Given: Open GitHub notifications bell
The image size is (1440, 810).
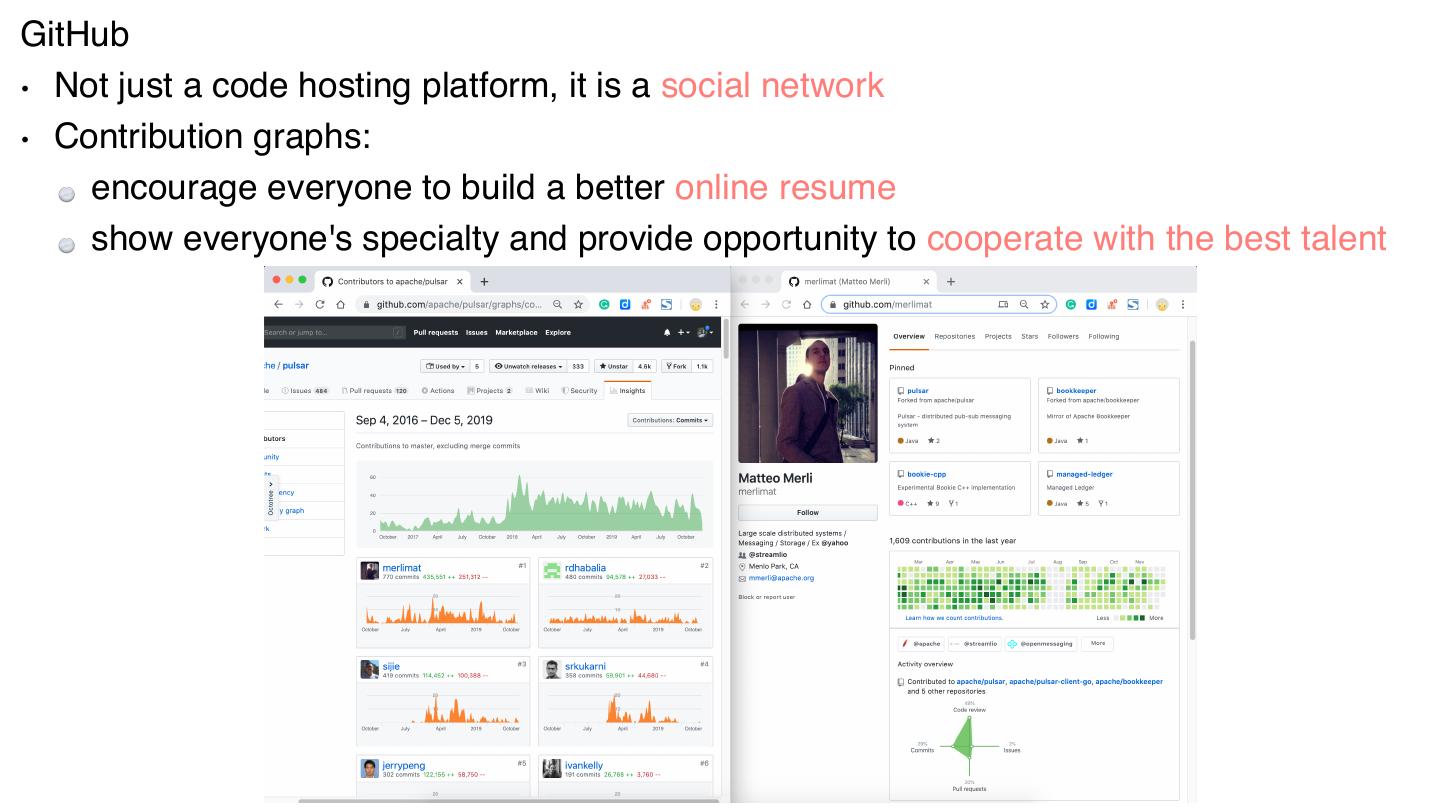Looking at the screenshot, I should [668, 332].
